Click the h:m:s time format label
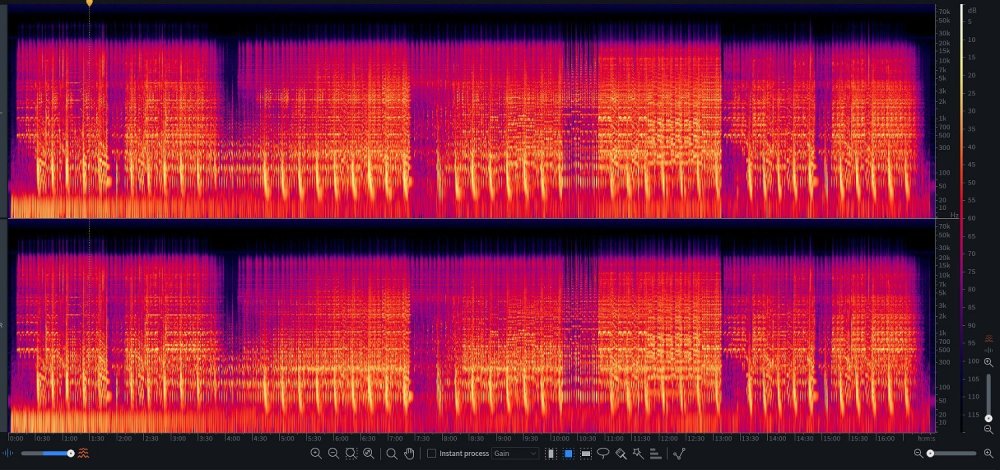This screenshot has width=1000, height=470. [926, 438]
